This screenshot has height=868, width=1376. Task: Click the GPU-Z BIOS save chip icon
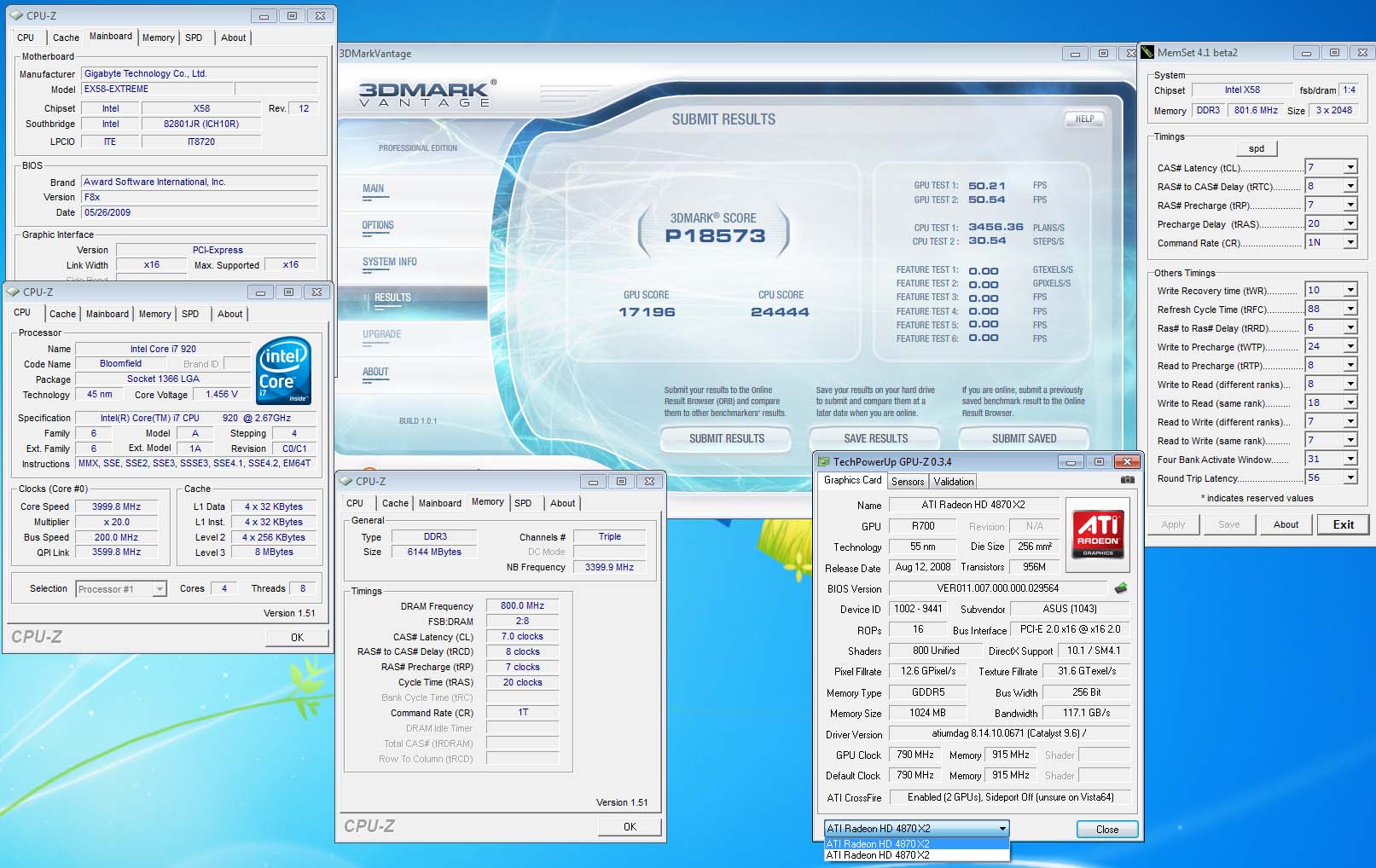click(x=1121, y=587)
